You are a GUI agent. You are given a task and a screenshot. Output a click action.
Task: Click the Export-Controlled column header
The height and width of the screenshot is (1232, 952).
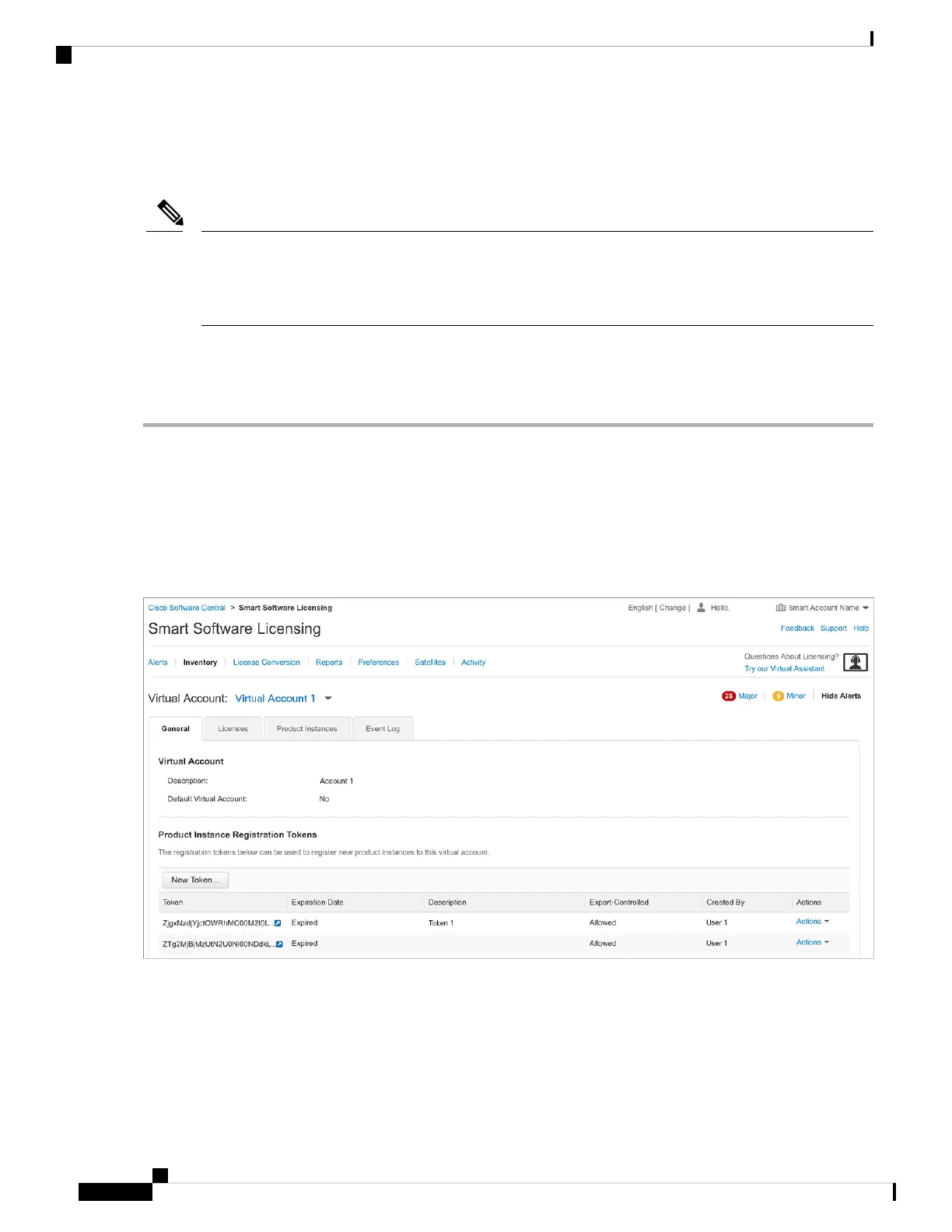[619, 902]
